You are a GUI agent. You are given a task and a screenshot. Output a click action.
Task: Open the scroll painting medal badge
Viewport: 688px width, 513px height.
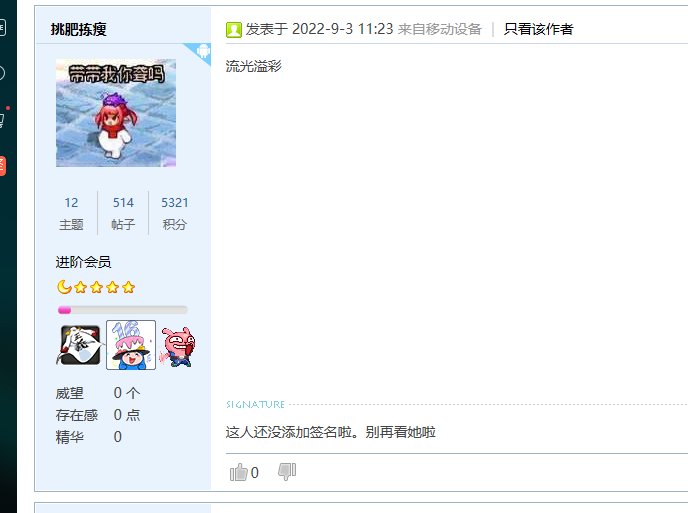point(80,345)
